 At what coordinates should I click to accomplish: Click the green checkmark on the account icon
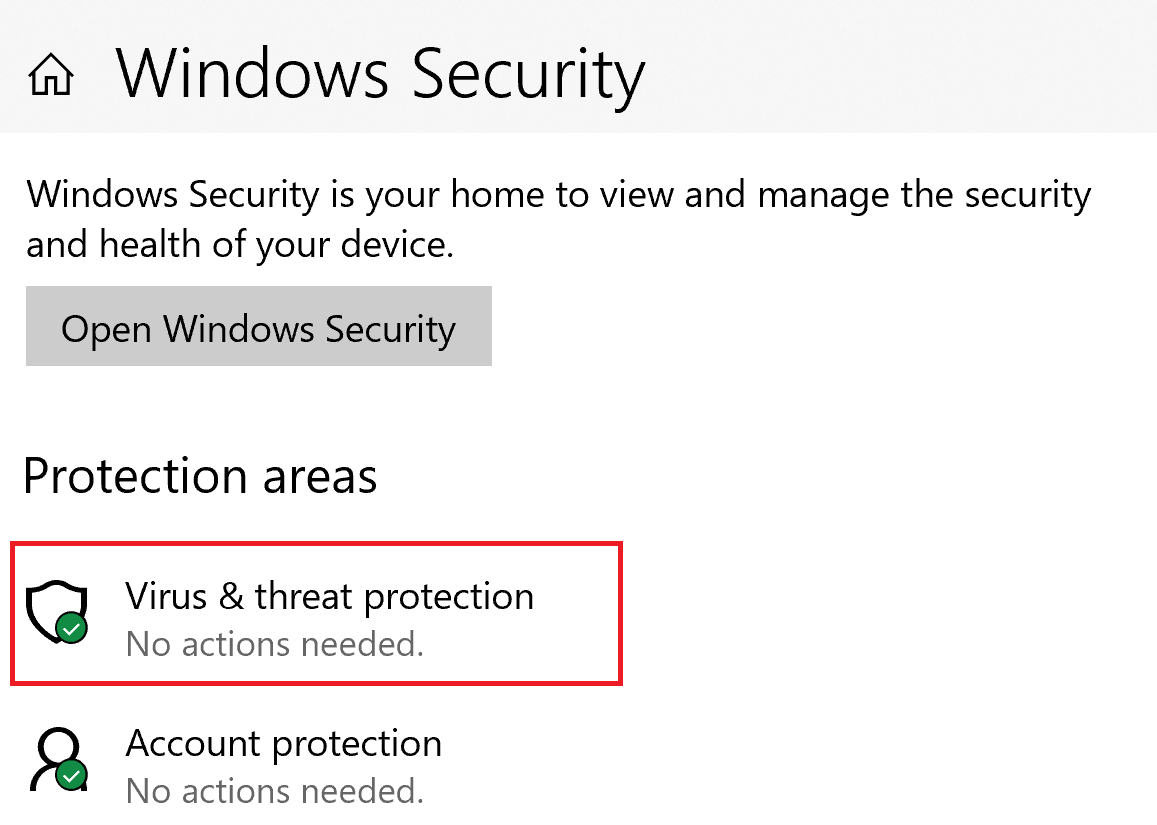71,776
